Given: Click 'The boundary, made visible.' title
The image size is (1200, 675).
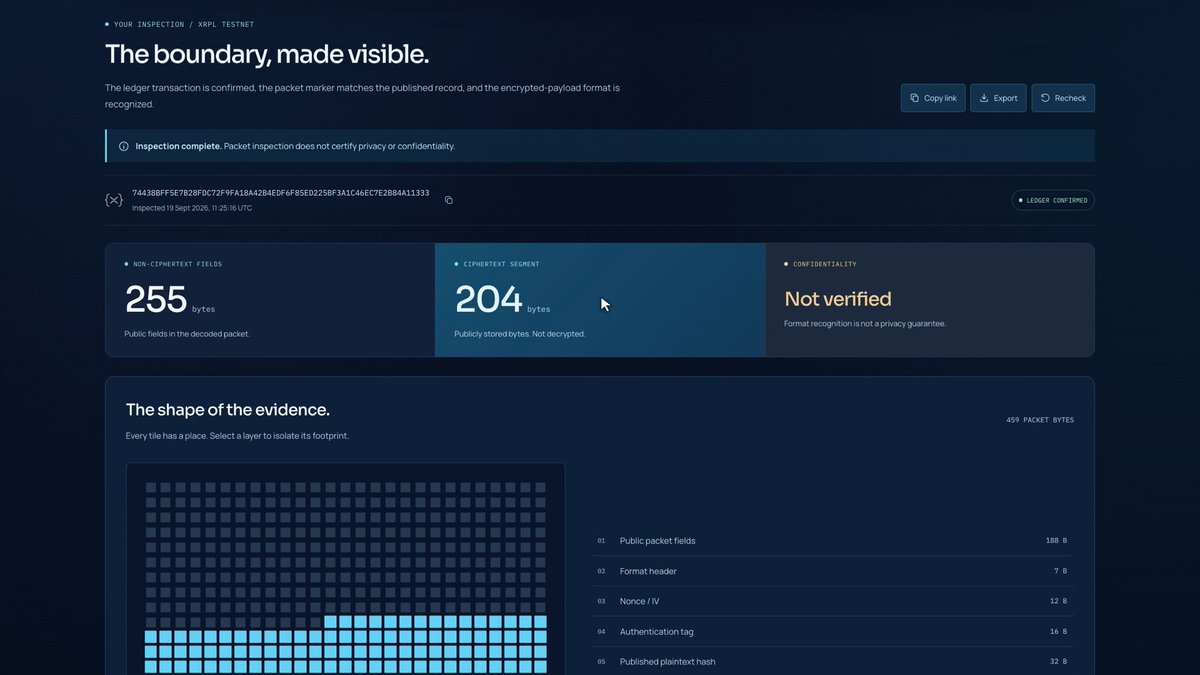Looking at the screenshot, I should [267, 54].
